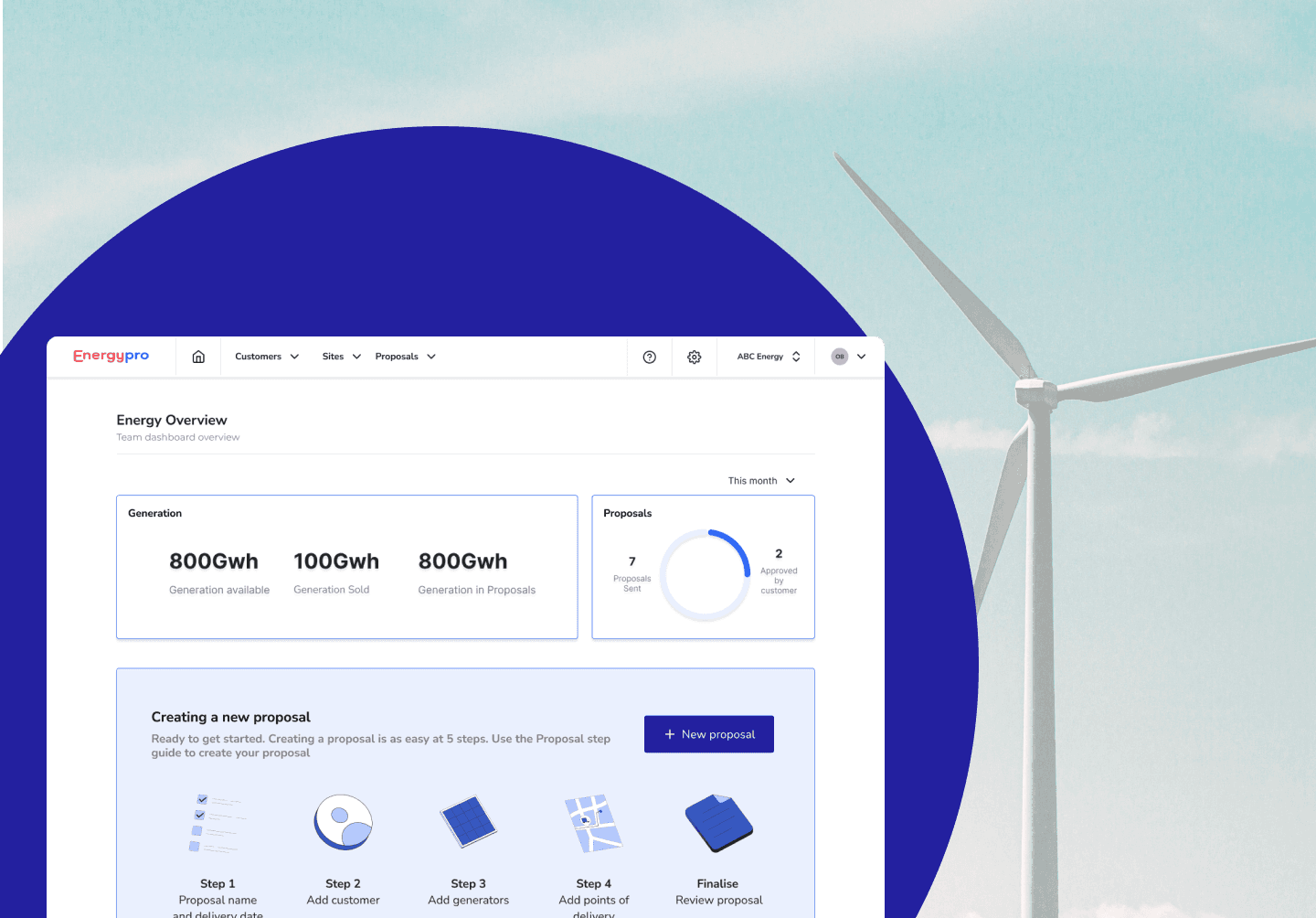
Task: Select the Step 2 customer illustration
Action: click(344, 823)
